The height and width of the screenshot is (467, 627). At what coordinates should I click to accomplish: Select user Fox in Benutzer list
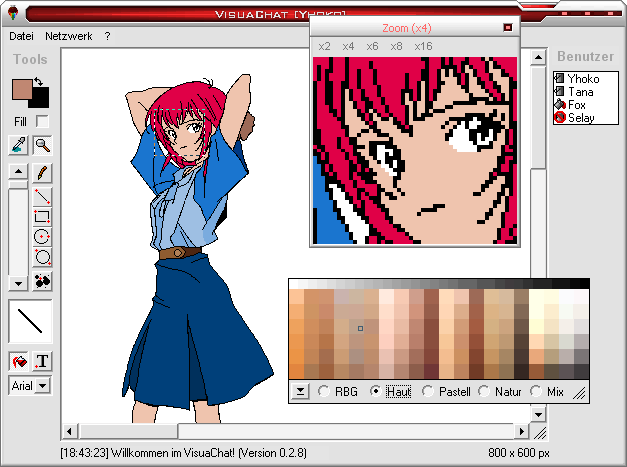coord(578,104)
